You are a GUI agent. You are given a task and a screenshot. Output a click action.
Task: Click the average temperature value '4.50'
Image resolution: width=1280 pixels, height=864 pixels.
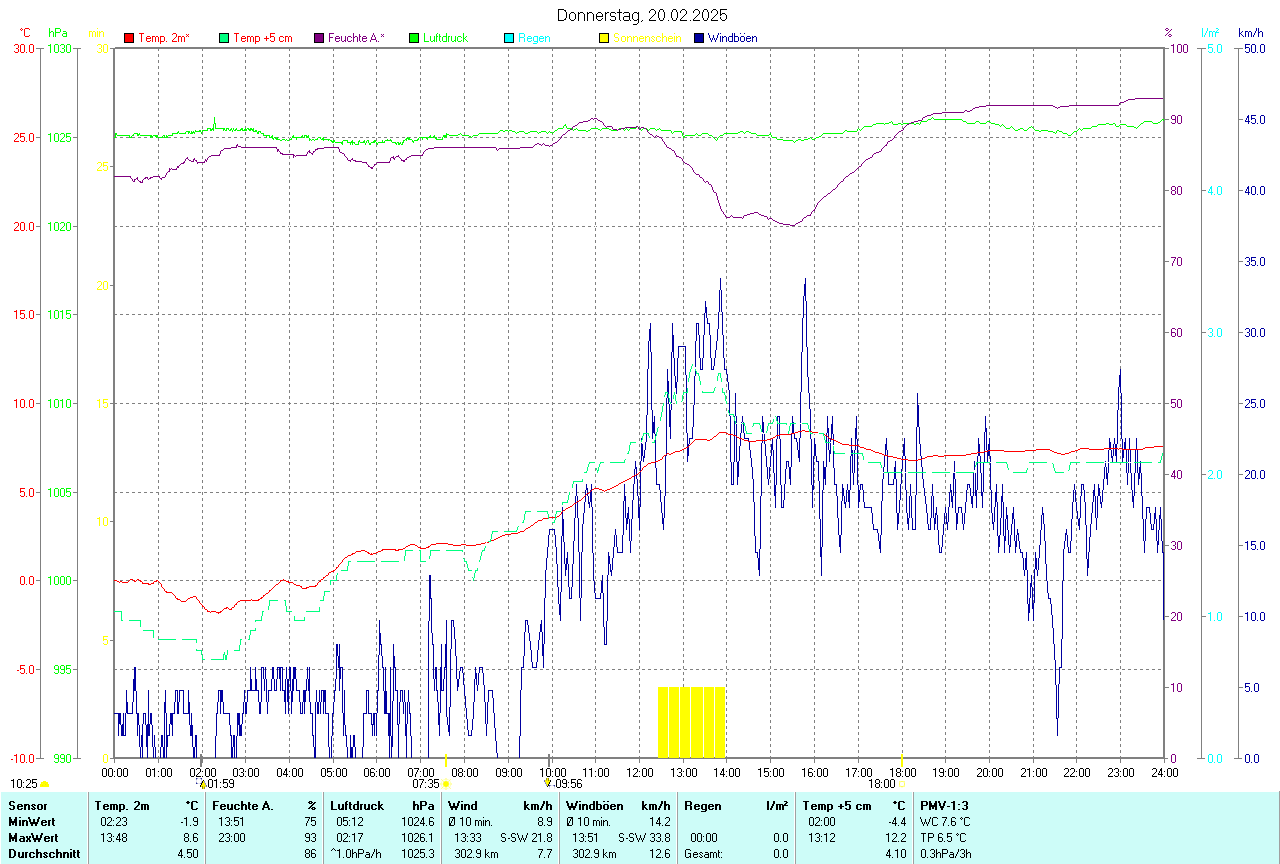188,853
